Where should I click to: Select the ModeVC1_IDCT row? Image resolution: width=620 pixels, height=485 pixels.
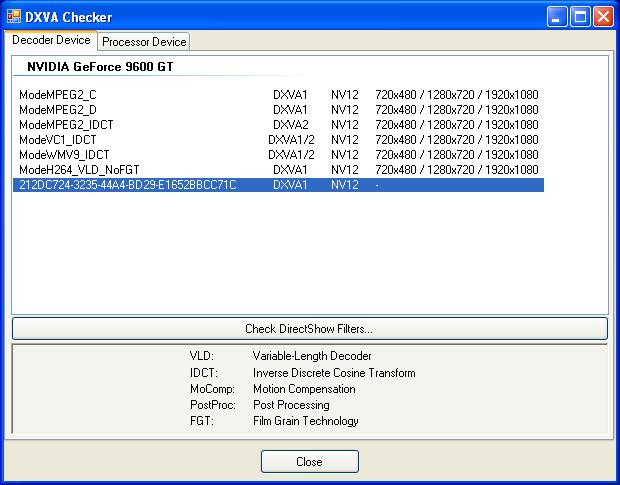tap(278, 140)
